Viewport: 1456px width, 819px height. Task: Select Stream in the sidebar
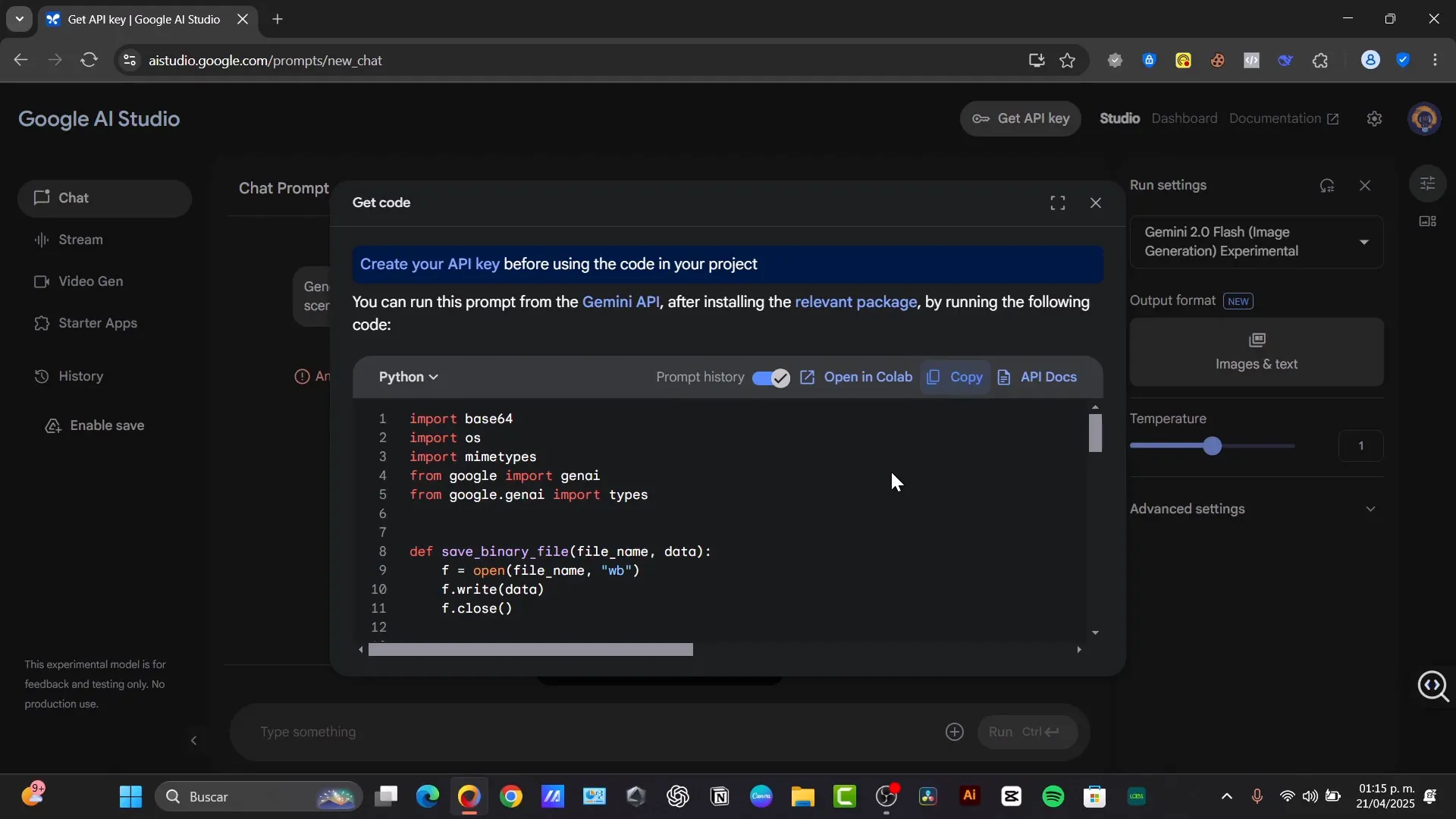pos(81,240)
